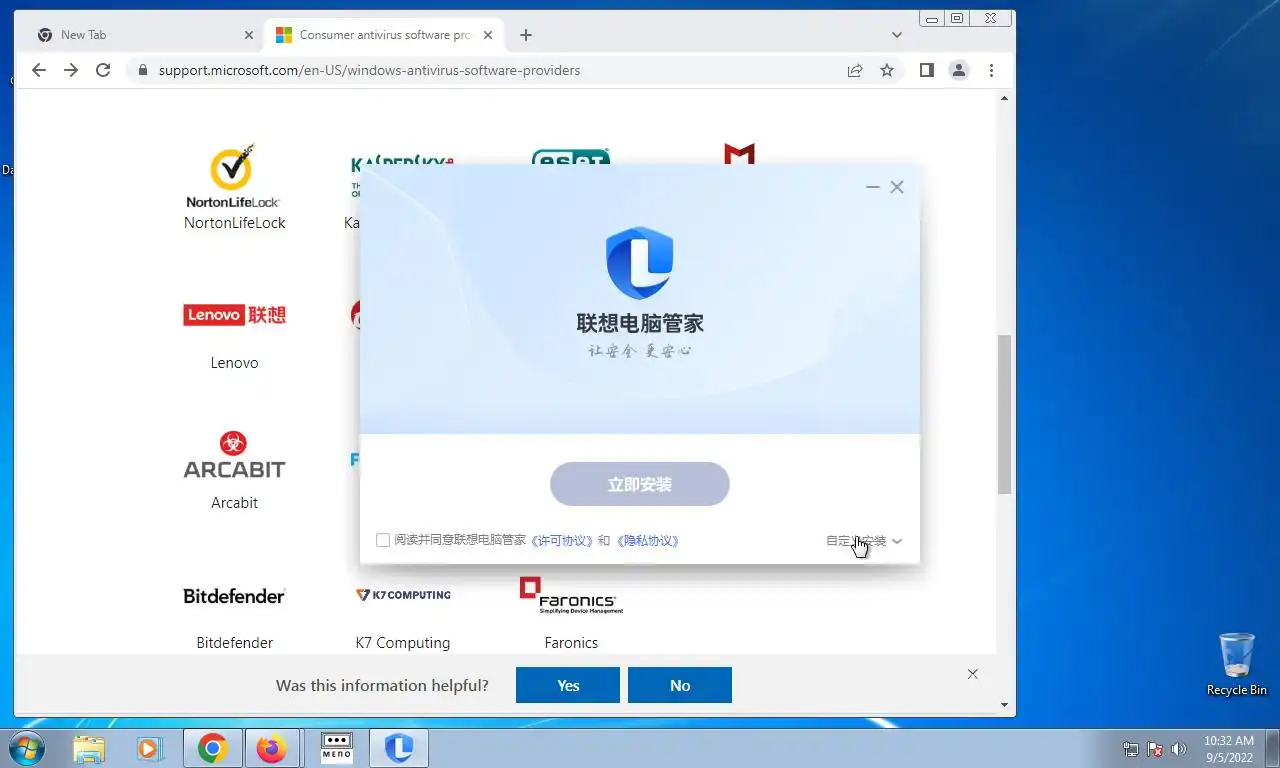Open the Lenovo provider link
Screen dimensions: 1280x768
pos(235,363)
